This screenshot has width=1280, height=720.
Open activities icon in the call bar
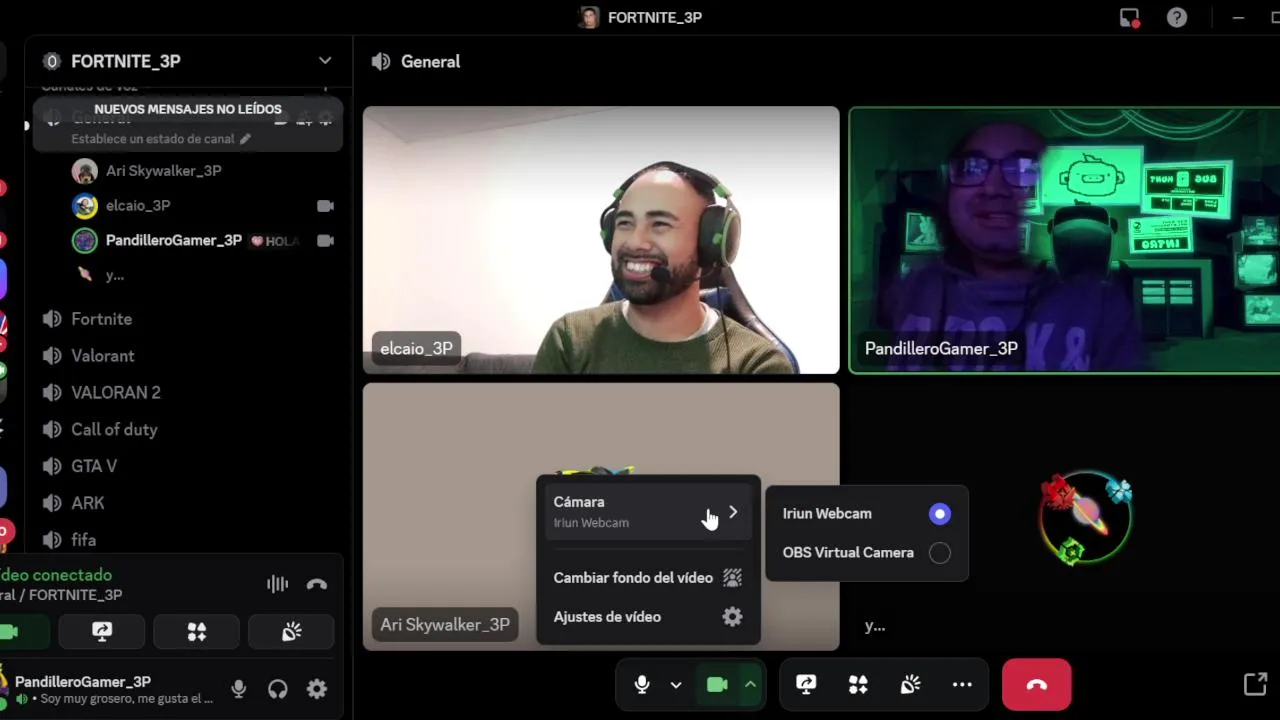(x=858, y=685)
